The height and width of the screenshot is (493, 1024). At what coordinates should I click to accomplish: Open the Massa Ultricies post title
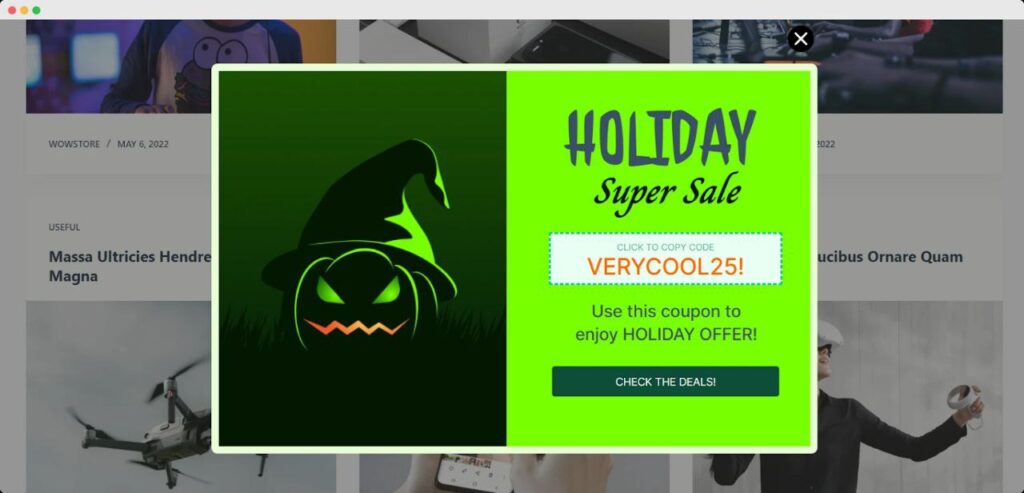coord(129,266)
